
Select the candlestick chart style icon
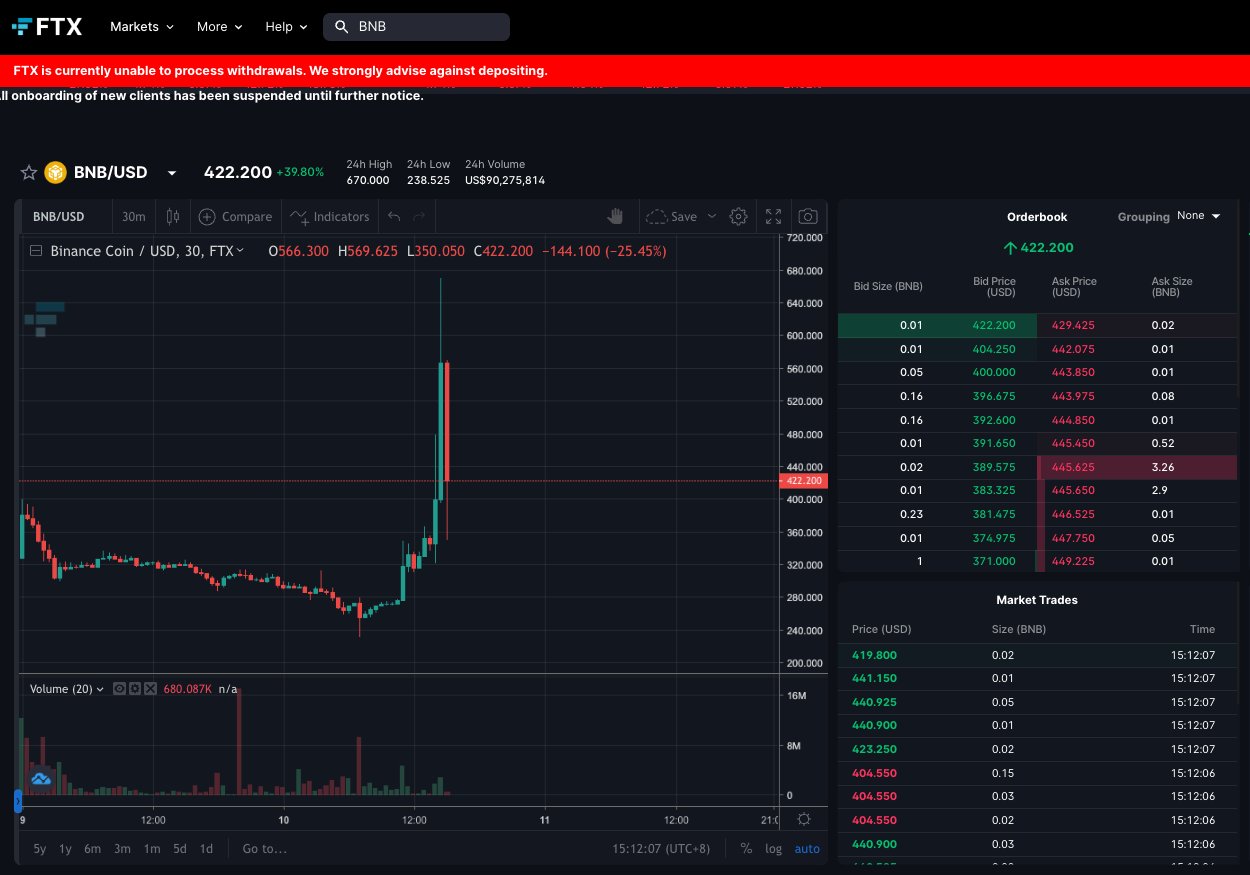click(x=172, y=216)
